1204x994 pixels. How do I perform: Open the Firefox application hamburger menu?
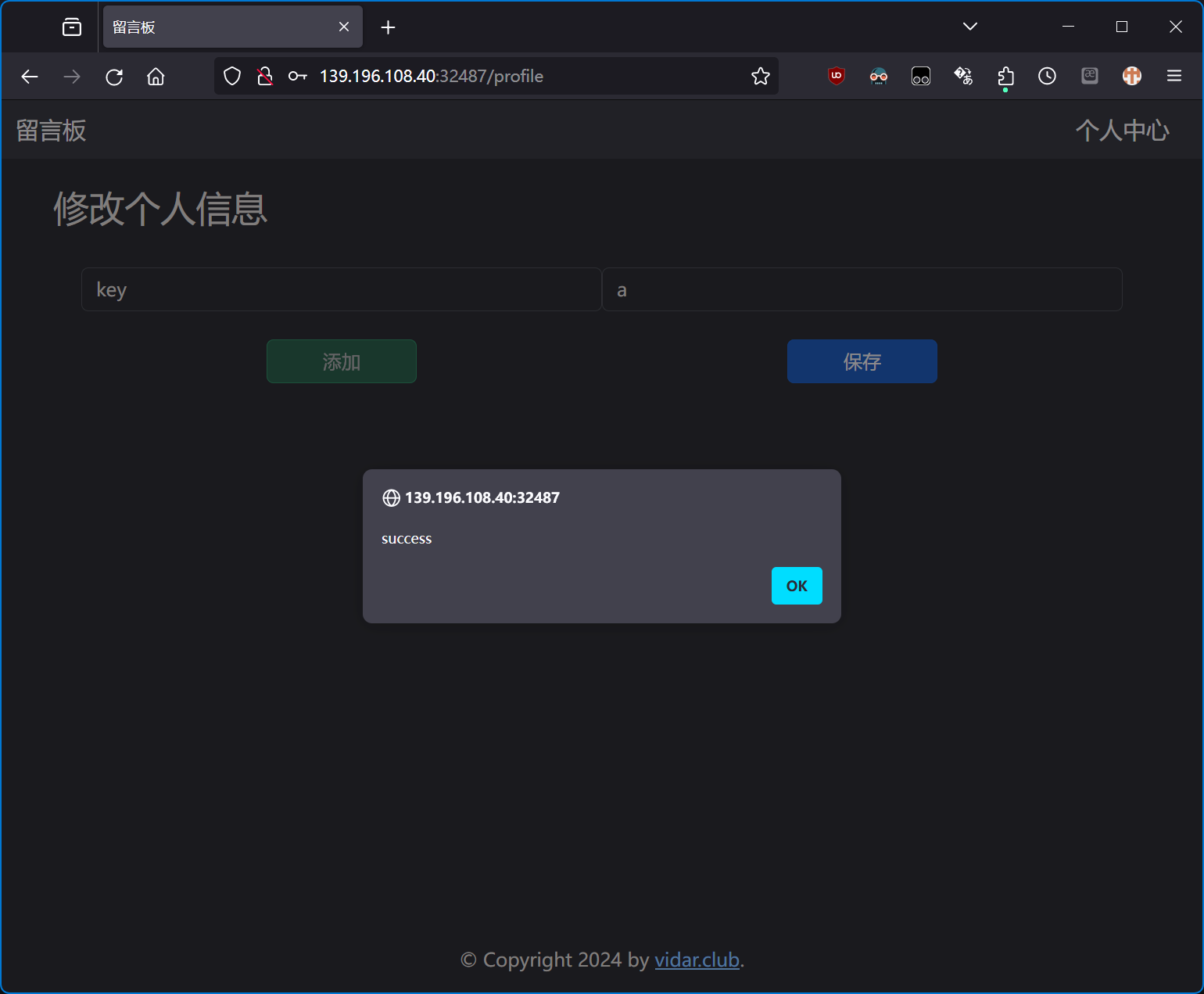(x=1174, y=76)
